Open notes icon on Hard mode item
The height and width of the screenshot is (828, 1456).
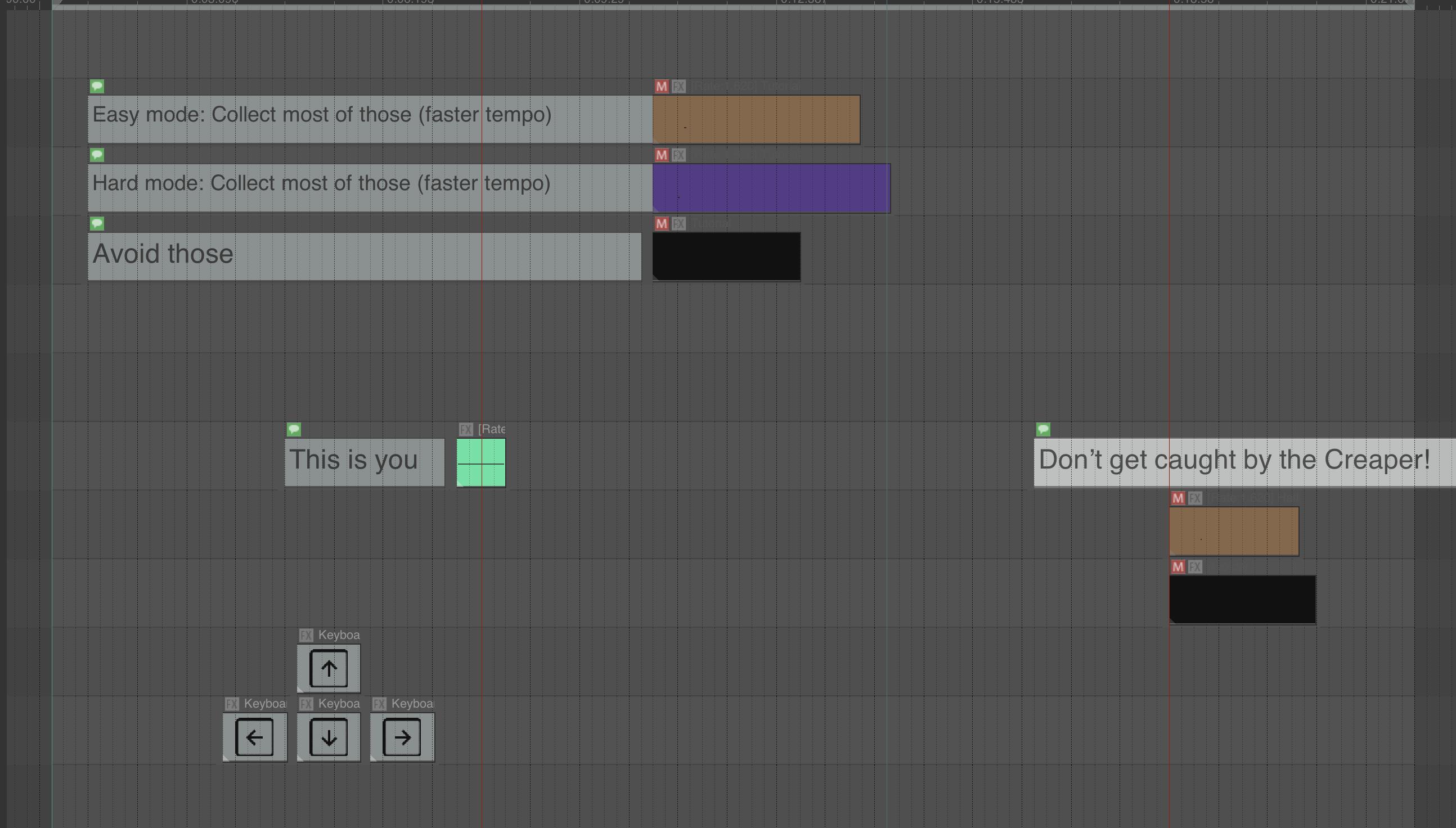[97, 155]
